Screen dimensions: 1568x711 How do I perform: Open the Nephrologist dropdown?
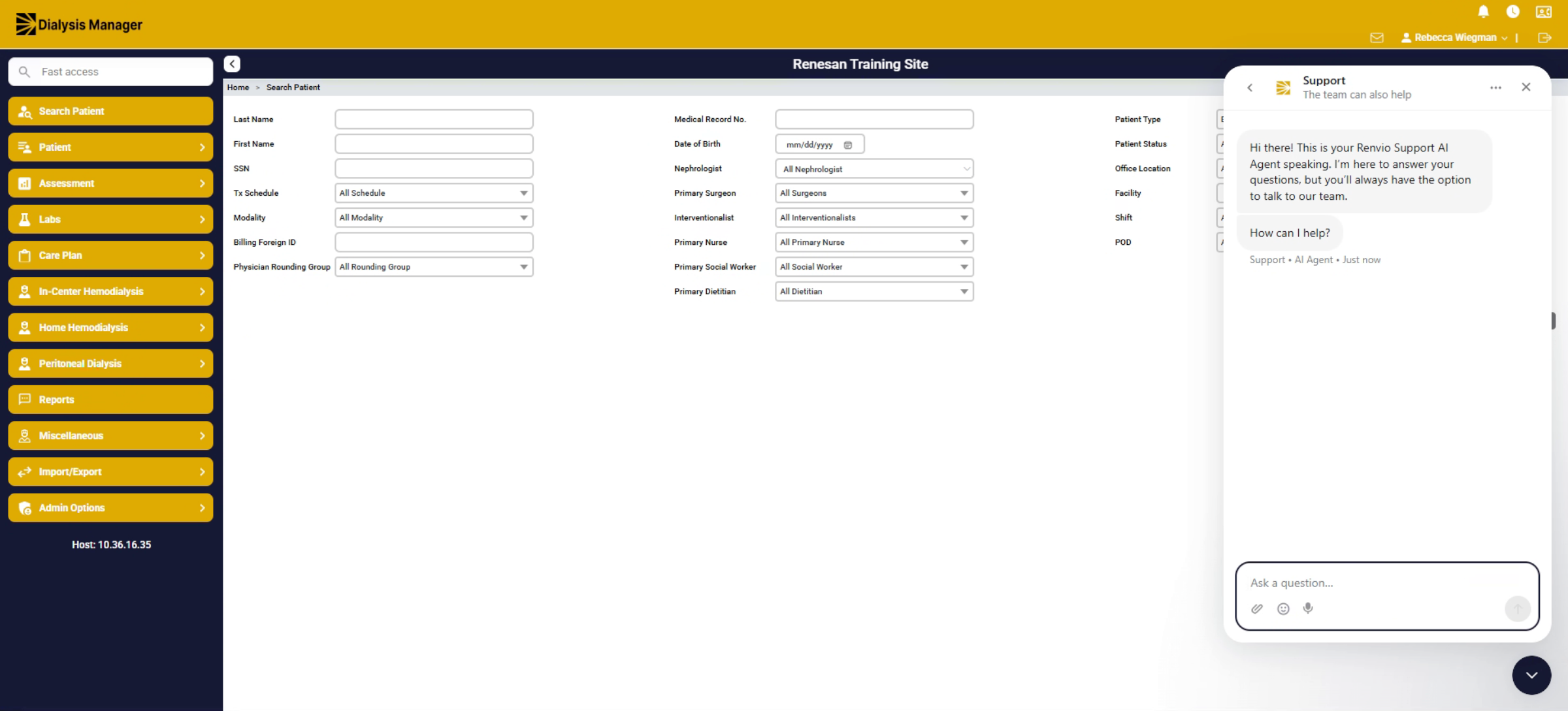[874, 169]
